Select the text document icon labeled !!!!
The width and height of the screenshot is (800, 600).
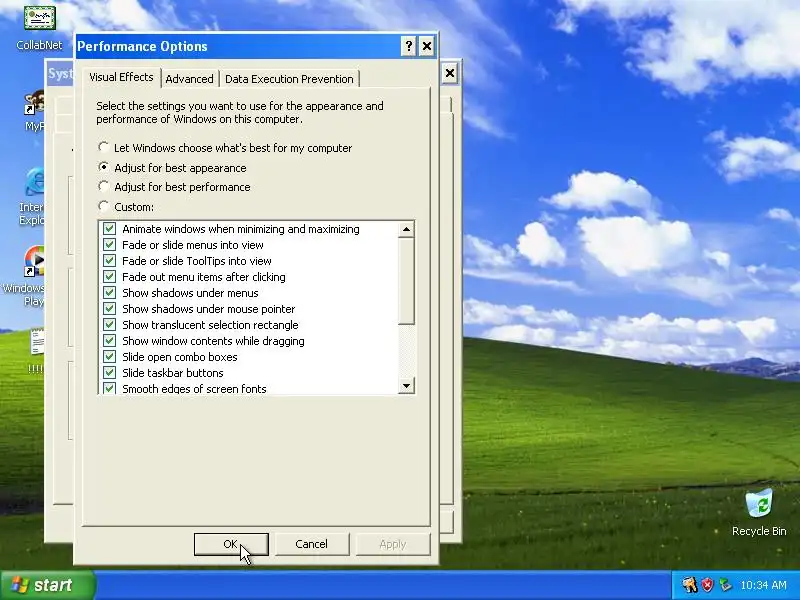pos(36,351)
